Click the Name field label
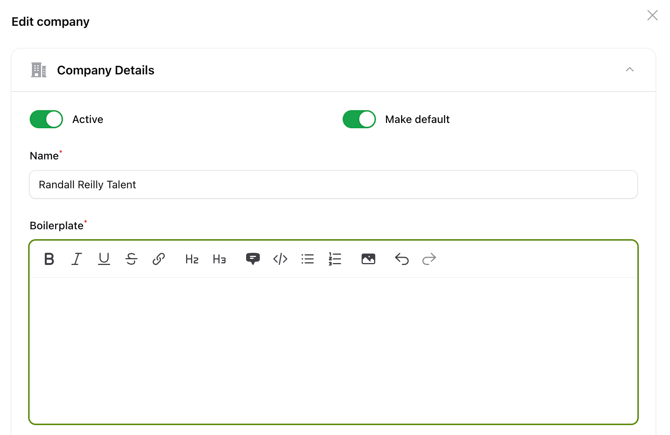This screenshot has height=435, width=670. tap(44, 156)
